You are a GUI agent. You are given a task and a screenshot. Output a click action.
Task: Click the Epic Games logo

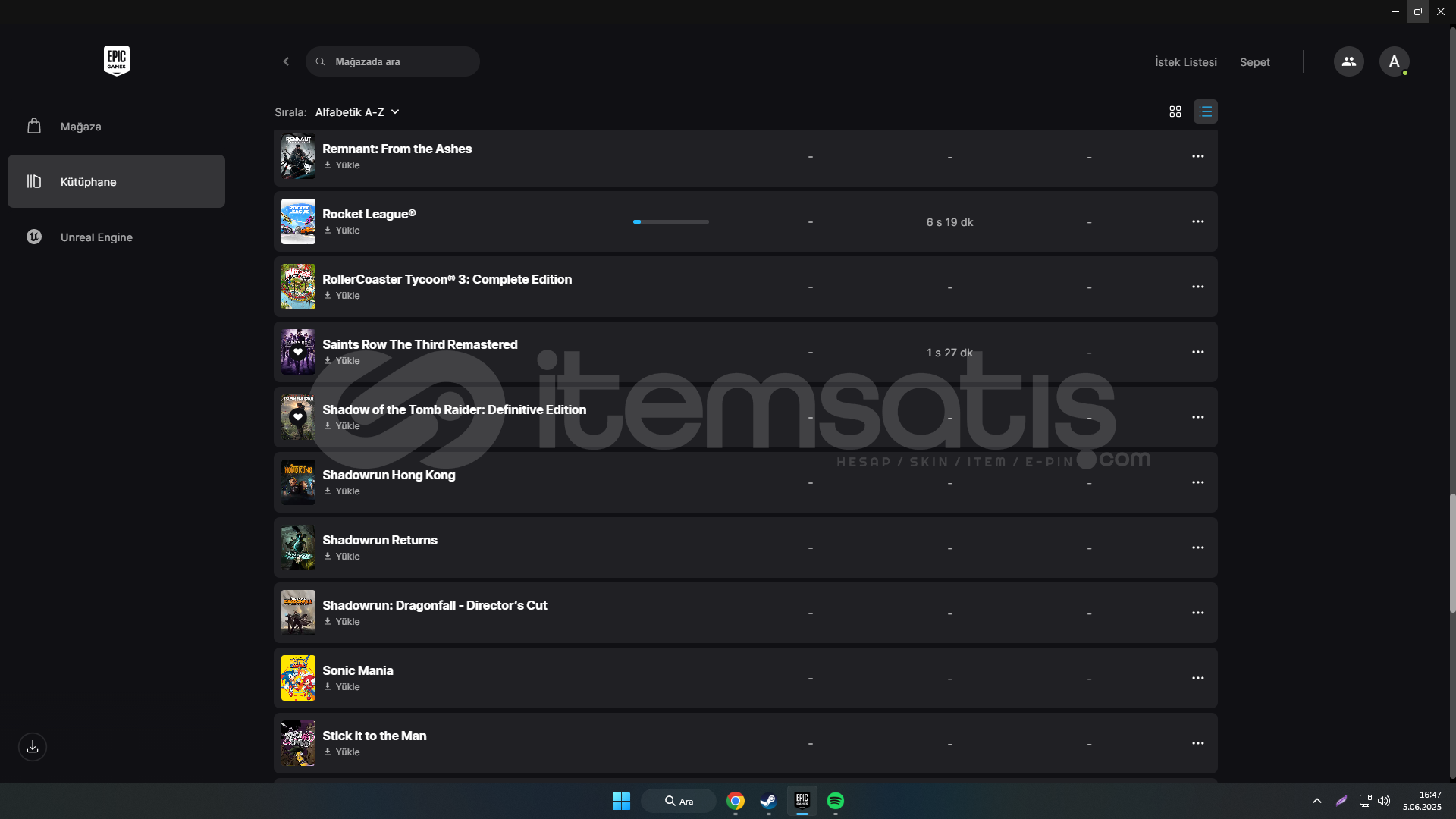[x=117, y=61]
